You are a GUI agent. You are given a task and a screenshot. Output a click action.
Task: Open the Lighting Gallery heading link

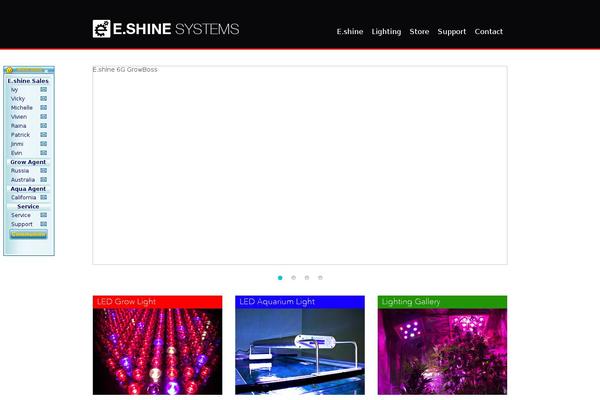click(411, 302)
